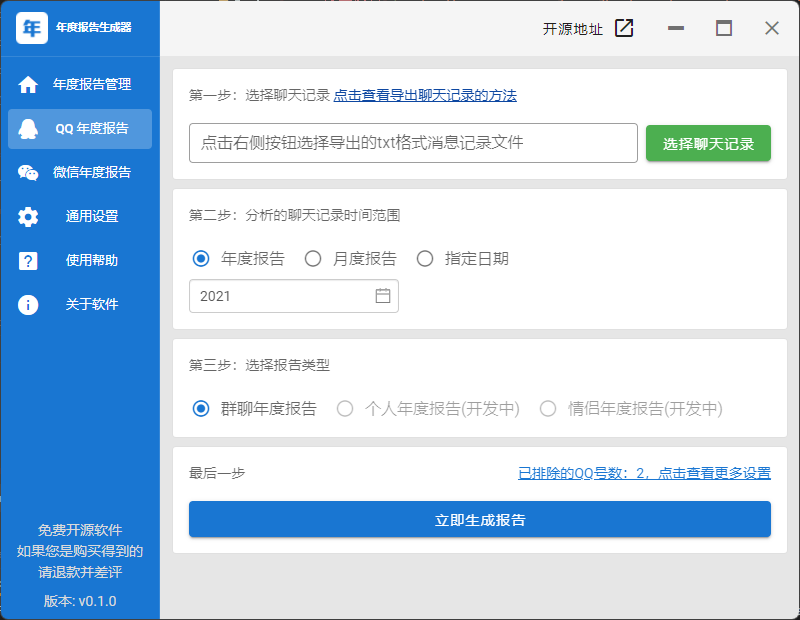Image resolution: width=800 pixels, height=620 pixels.
Task: Click the 免费开源软件 text in sidebar
Action: 80,531
